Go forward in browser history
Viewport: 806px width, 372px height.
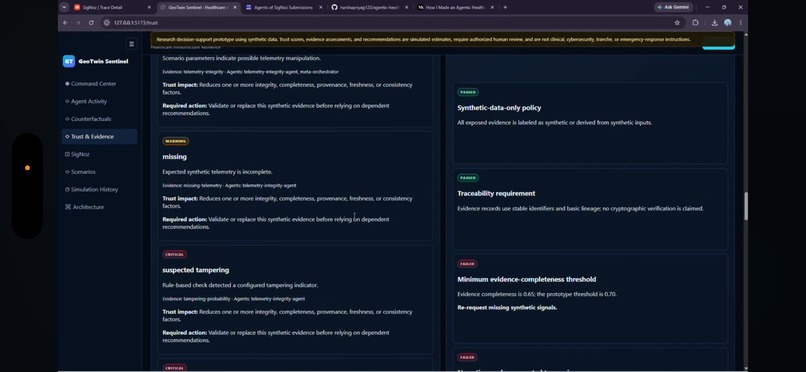click(x=78, y=23)
